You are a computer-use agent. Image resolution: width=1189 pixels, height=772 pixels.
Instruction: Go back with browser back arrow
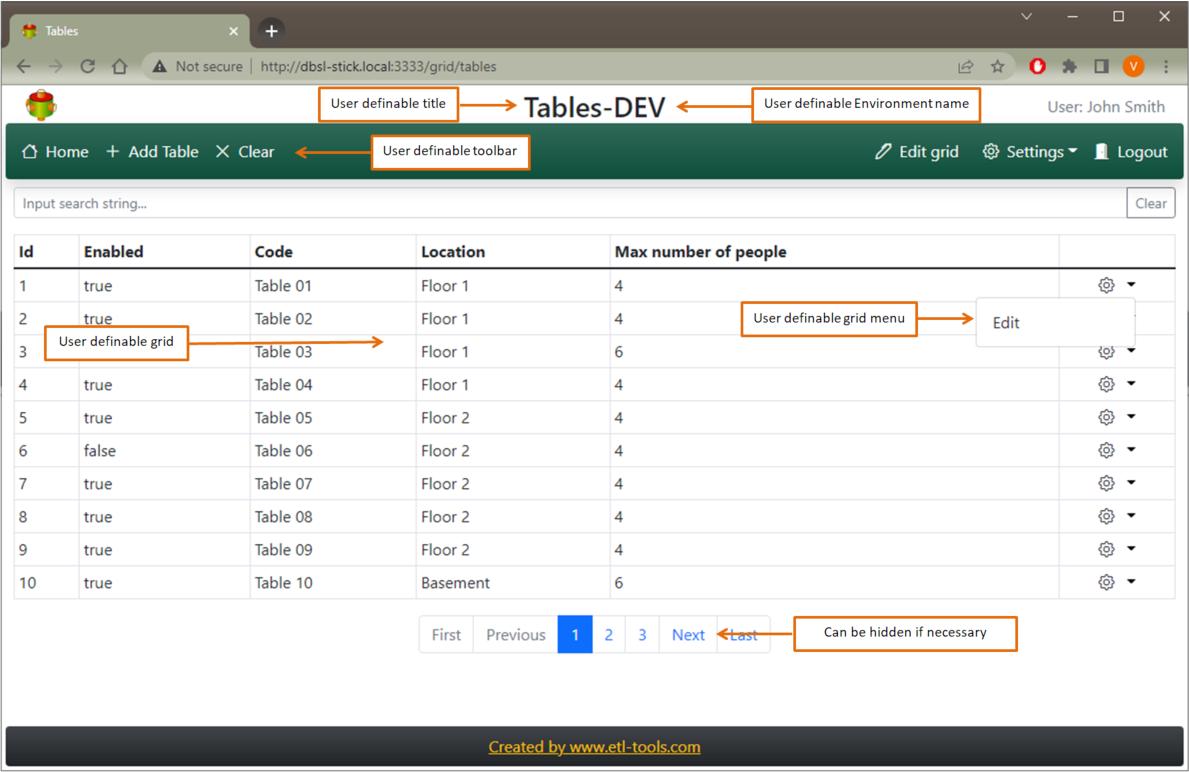pos(24,67)
